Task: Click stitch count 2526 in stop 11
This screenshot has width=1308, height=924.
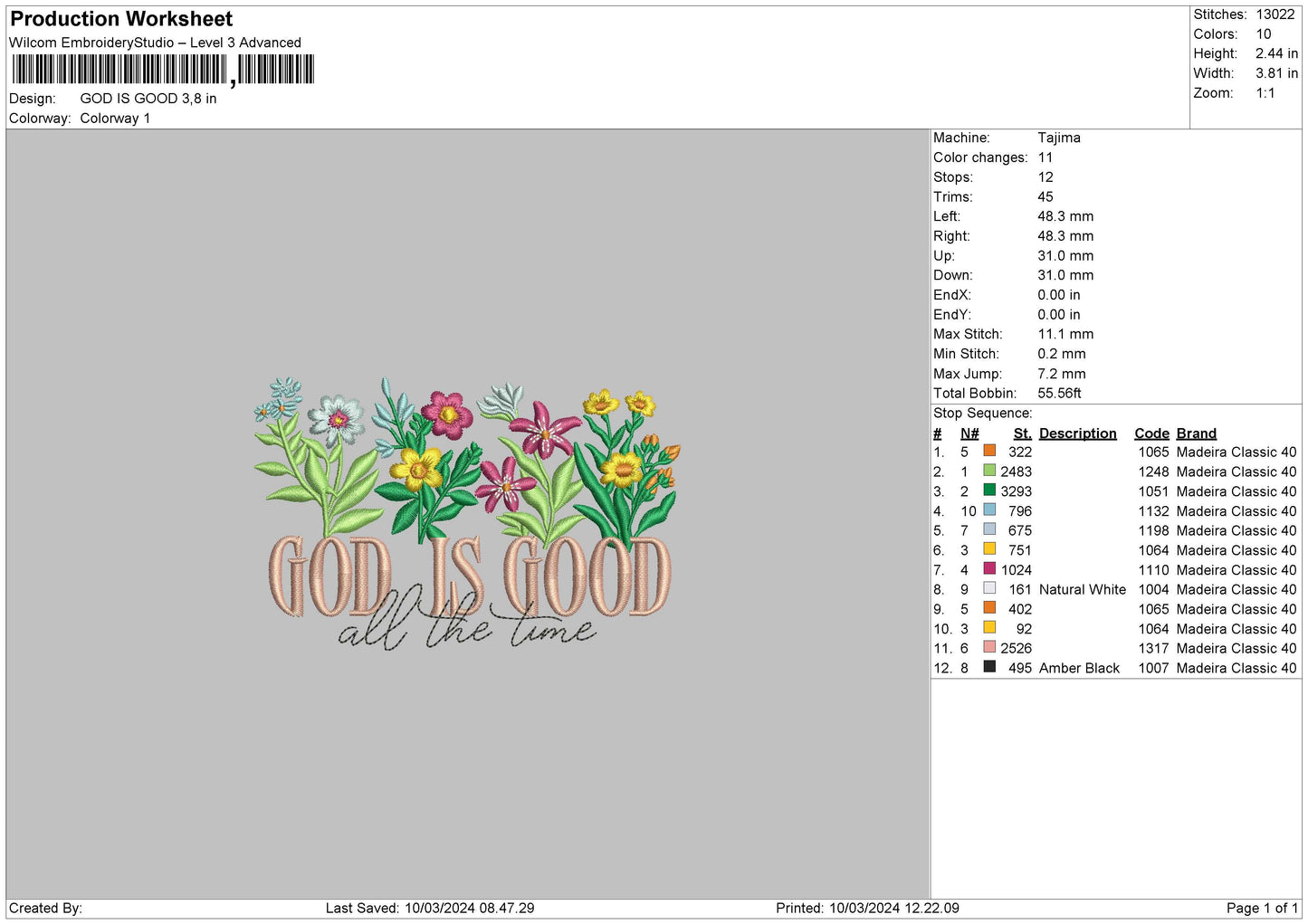Action: tap(1017, 648)
